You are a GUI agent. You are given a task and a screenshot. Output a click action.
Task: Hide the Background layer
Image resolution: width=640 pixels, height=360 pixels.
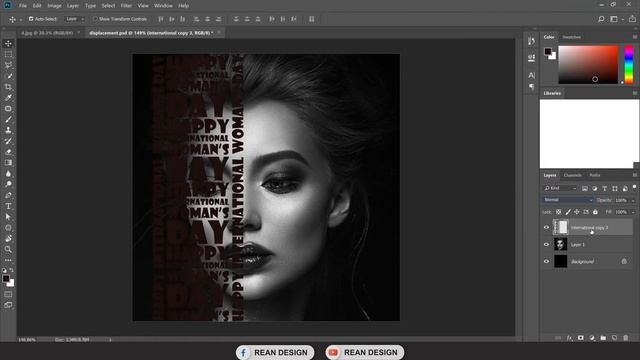click(x=546, y=262)
